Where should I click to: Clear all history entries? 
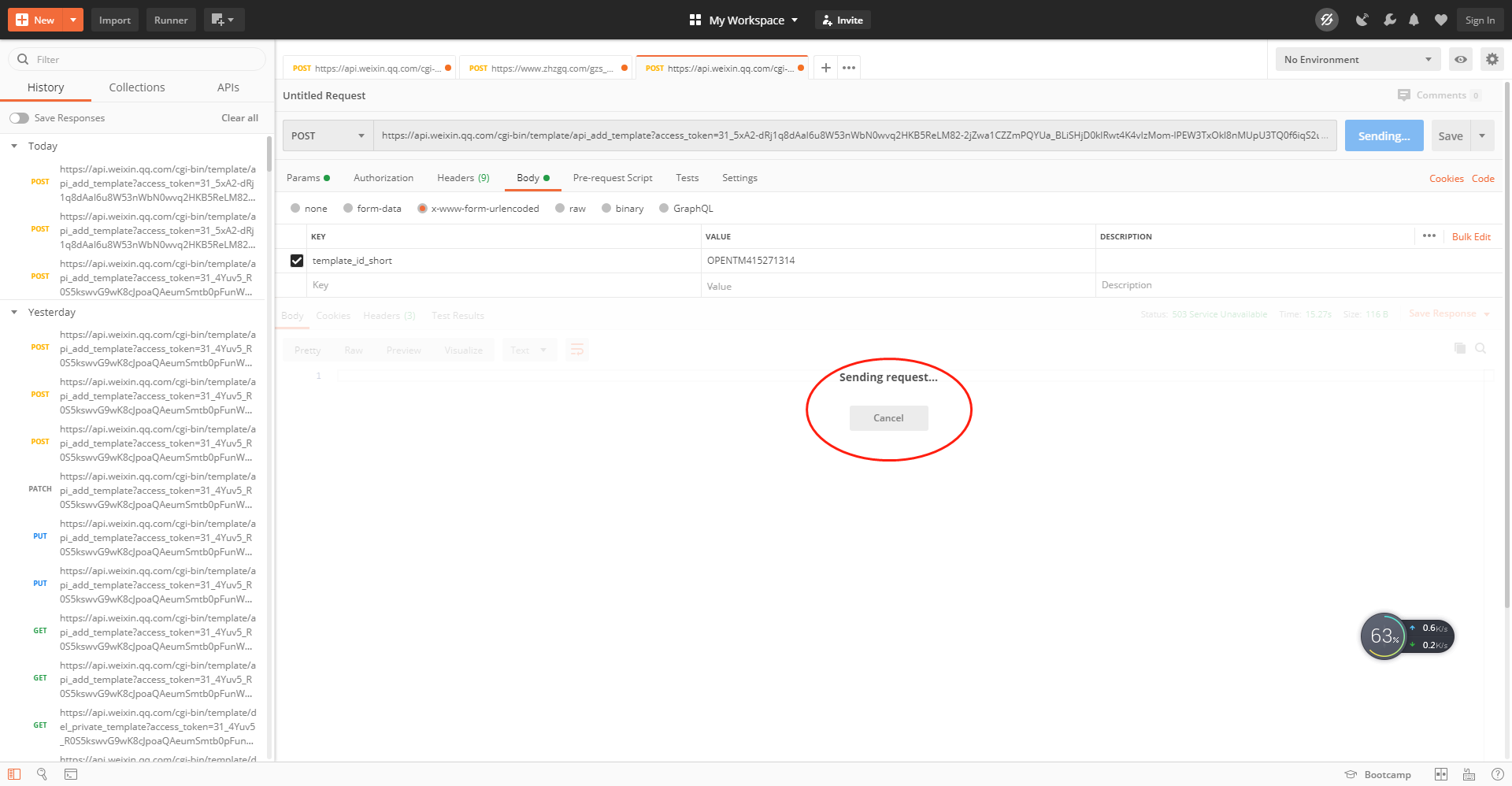point(239,118)
